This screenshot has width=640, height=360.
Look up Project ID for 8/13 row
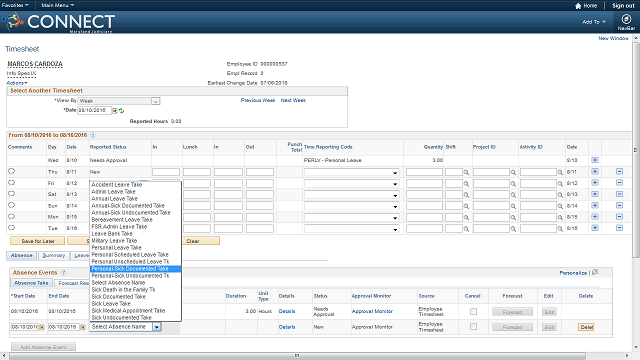point(513,195)
